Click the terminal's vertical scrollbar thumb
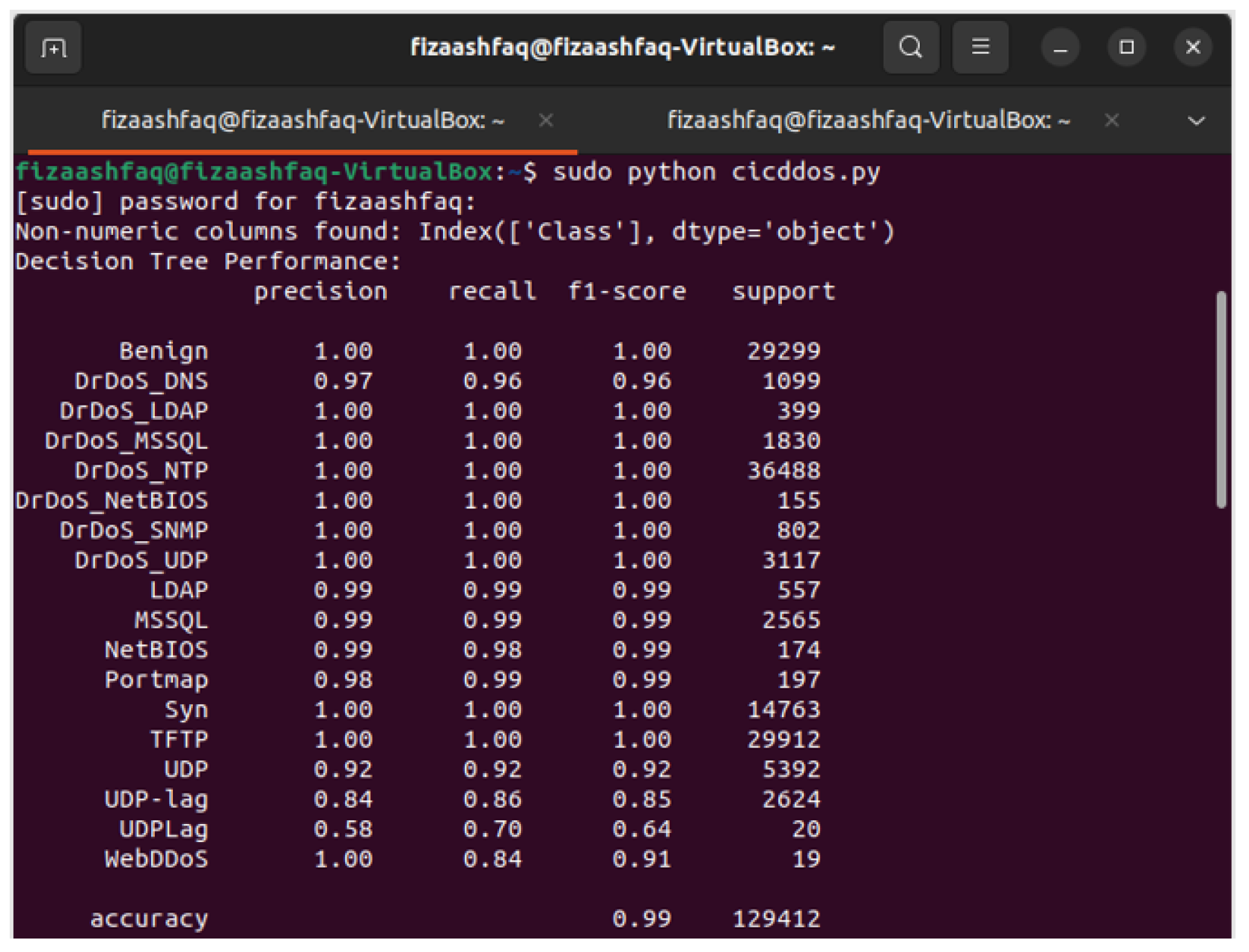 [x=1221, y=400]
